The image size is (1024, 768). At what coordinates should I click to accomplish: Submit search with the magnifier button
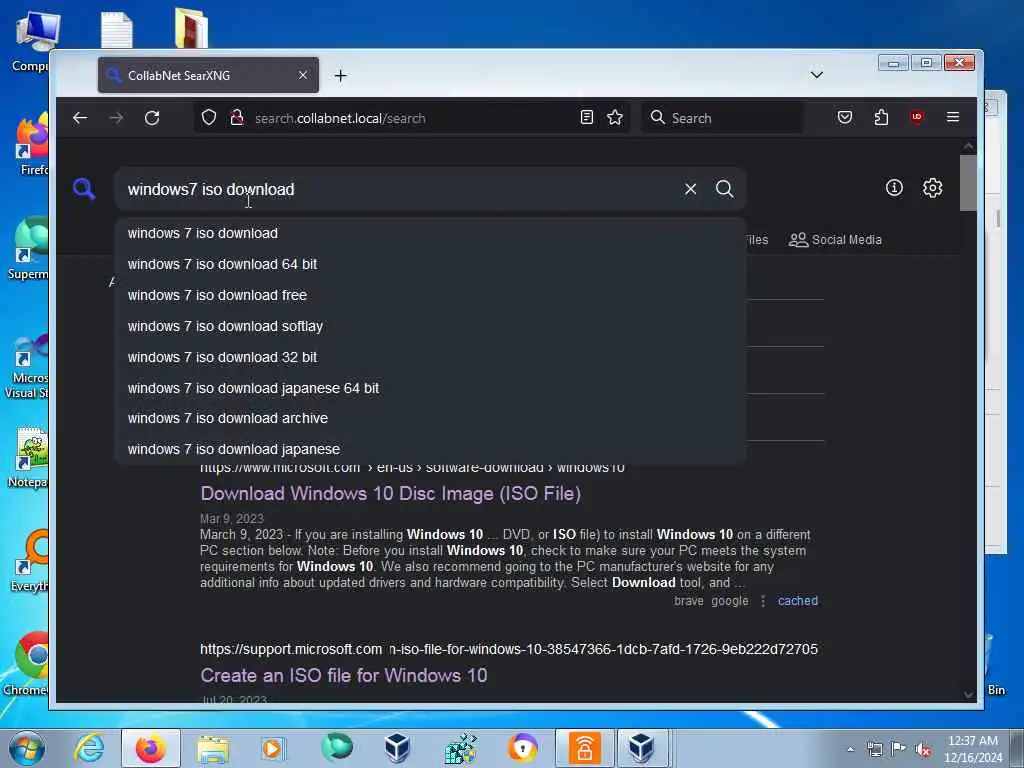click(x=724, y=189)
